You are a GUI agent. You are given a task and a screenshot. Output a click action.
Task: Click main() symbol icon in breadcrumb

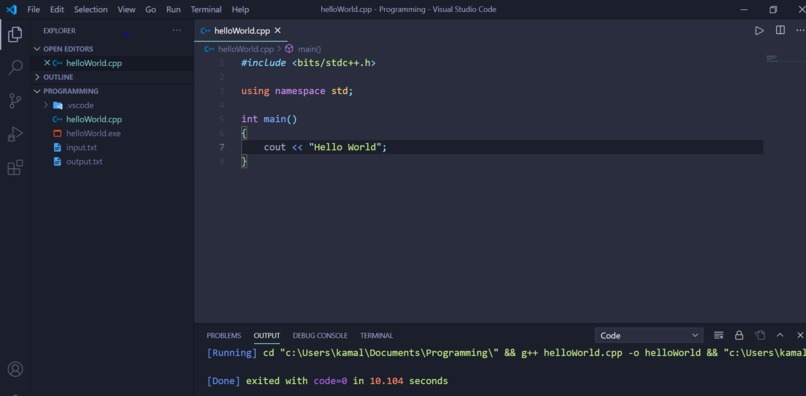coord(289,49)
